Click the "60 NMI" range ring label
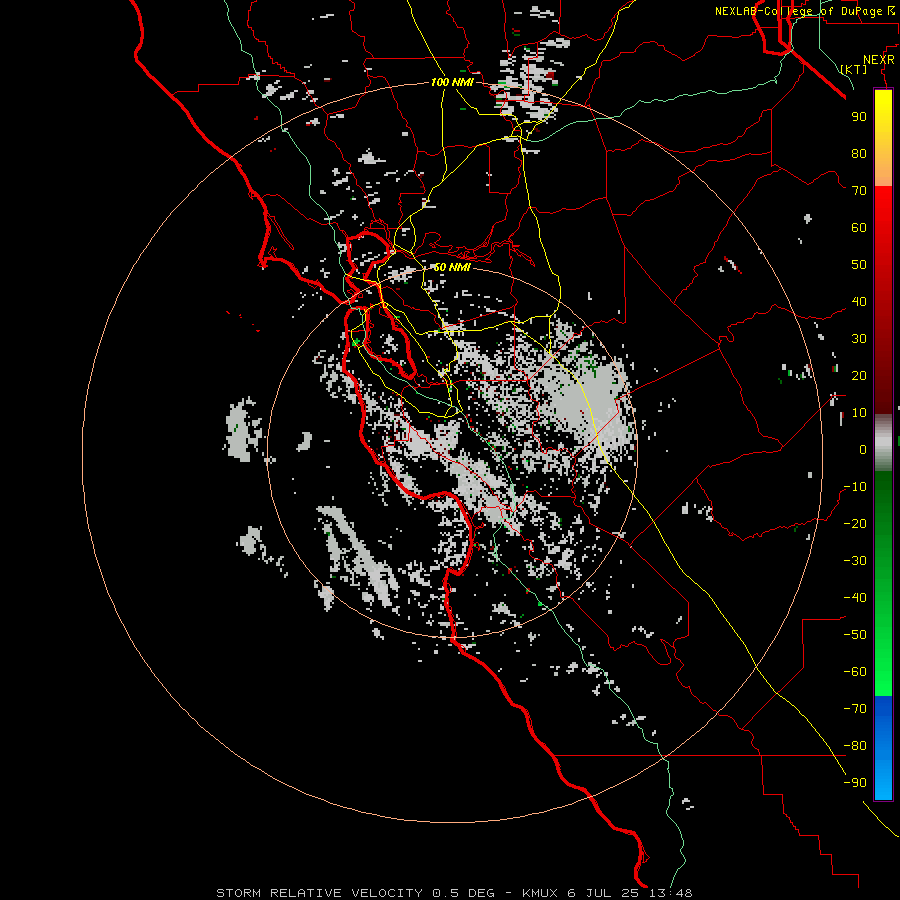Screen dimensions: 900x900 pos(452,267)
